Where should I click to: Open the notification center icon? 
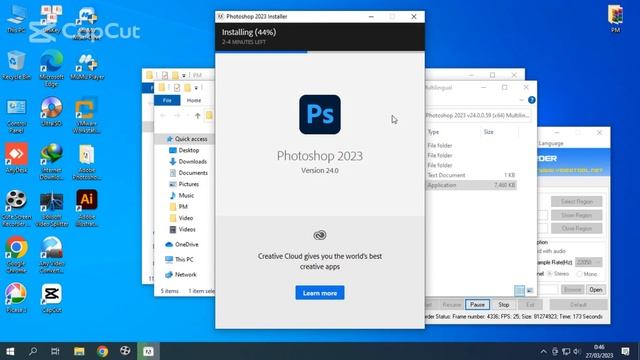click(625, 351)
